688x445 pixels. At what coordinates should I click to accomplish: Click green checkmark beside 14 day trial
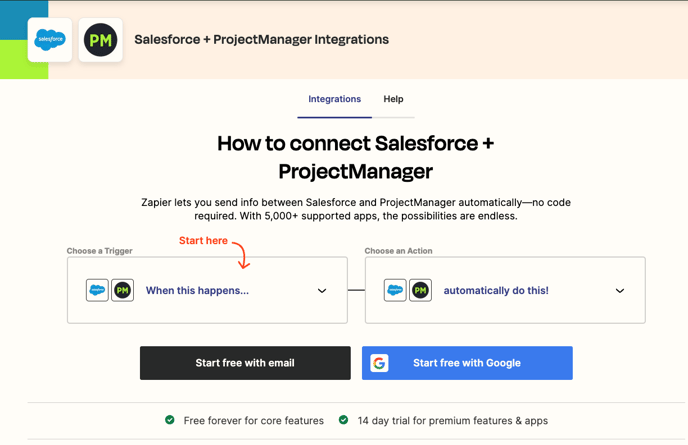point(344,420)
